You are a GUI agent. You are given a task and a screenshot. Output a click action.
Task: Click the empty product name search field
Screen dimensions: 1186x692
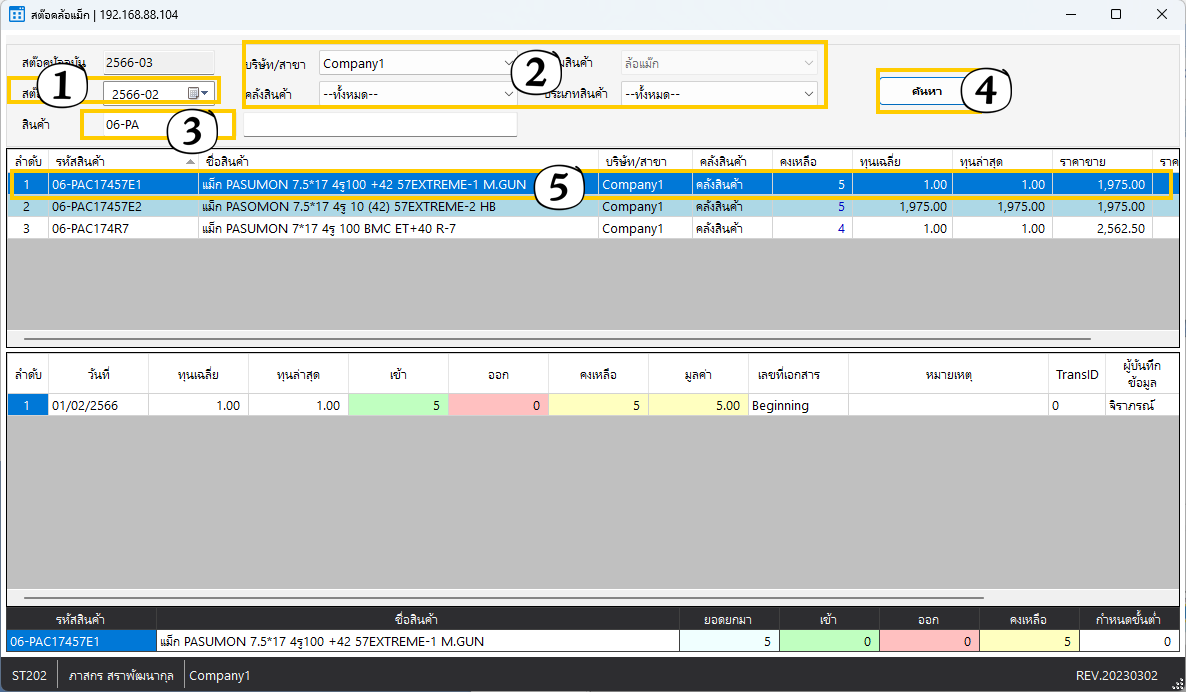point(380,124)
